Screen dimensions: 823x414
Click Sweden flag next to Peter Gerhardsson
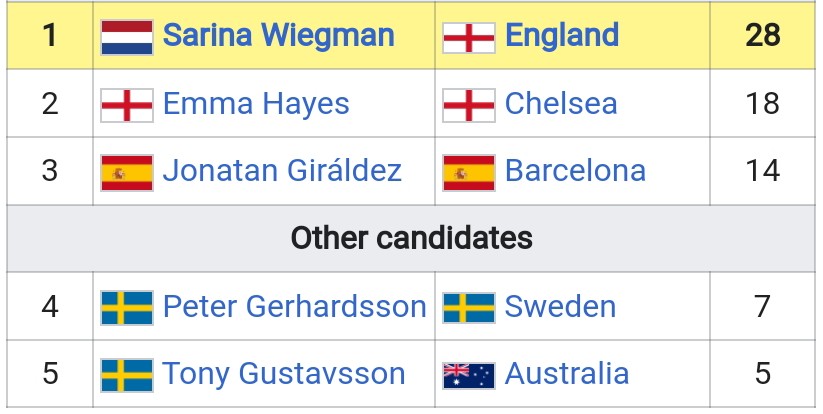pyautogui.click(x=127, y=307)
